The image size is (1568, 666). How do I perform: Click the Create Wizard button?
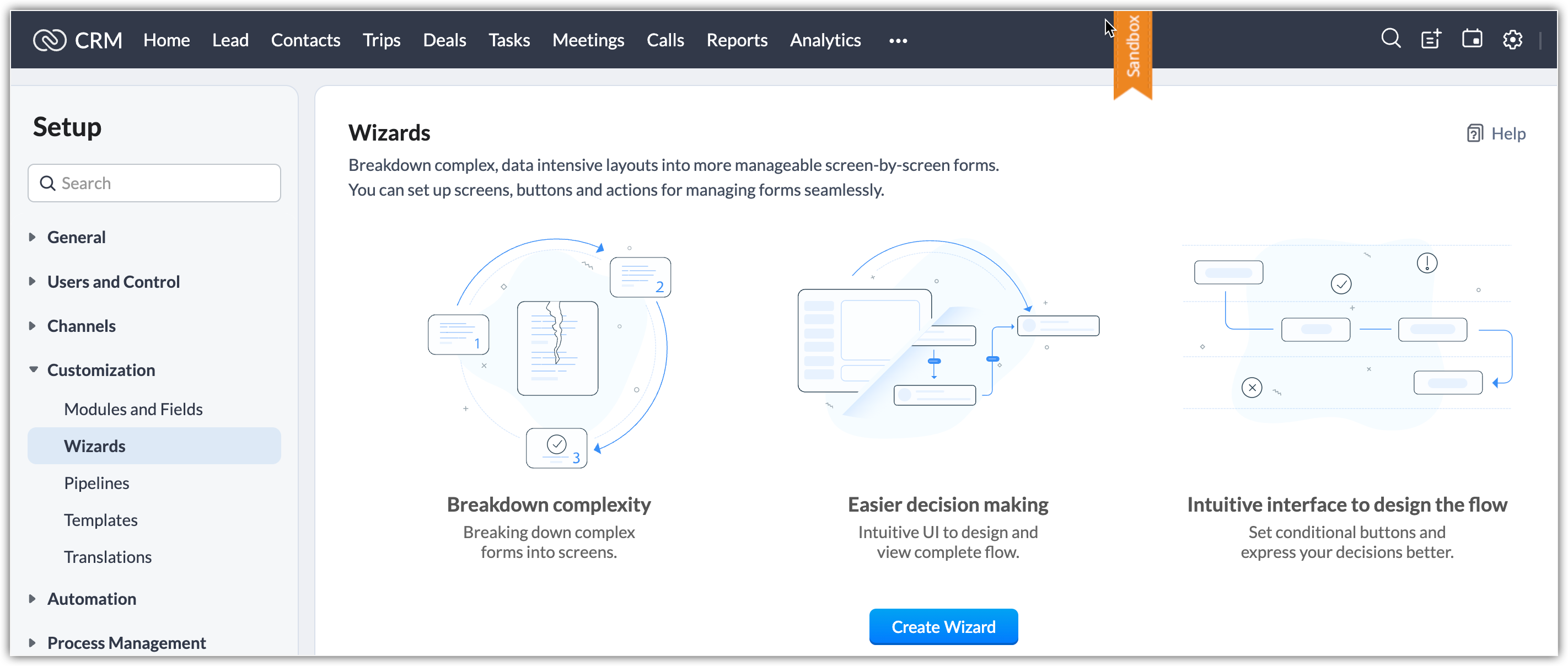[x=943, y=626]
